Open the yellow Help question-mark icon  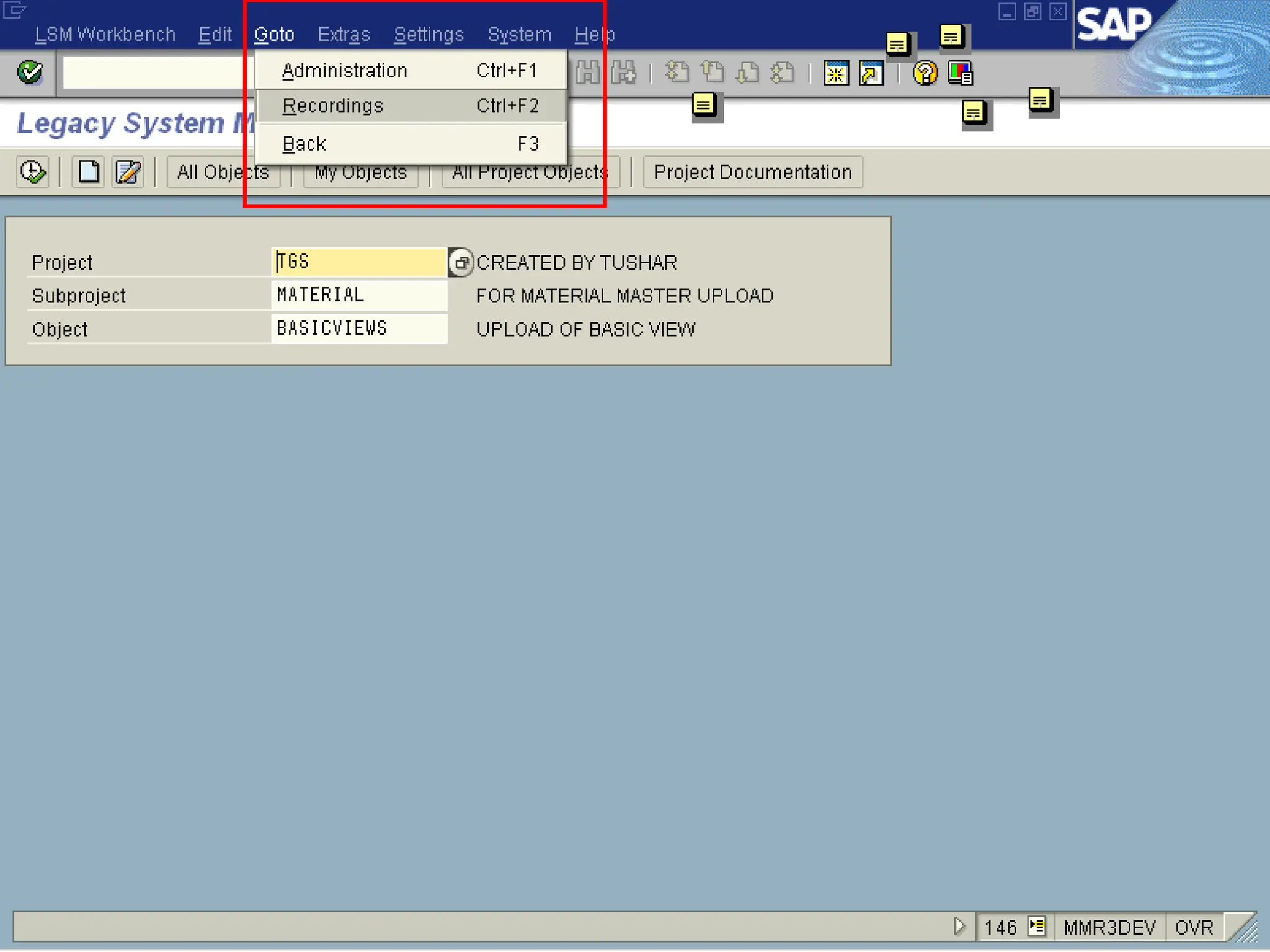(x=925, y=74)
